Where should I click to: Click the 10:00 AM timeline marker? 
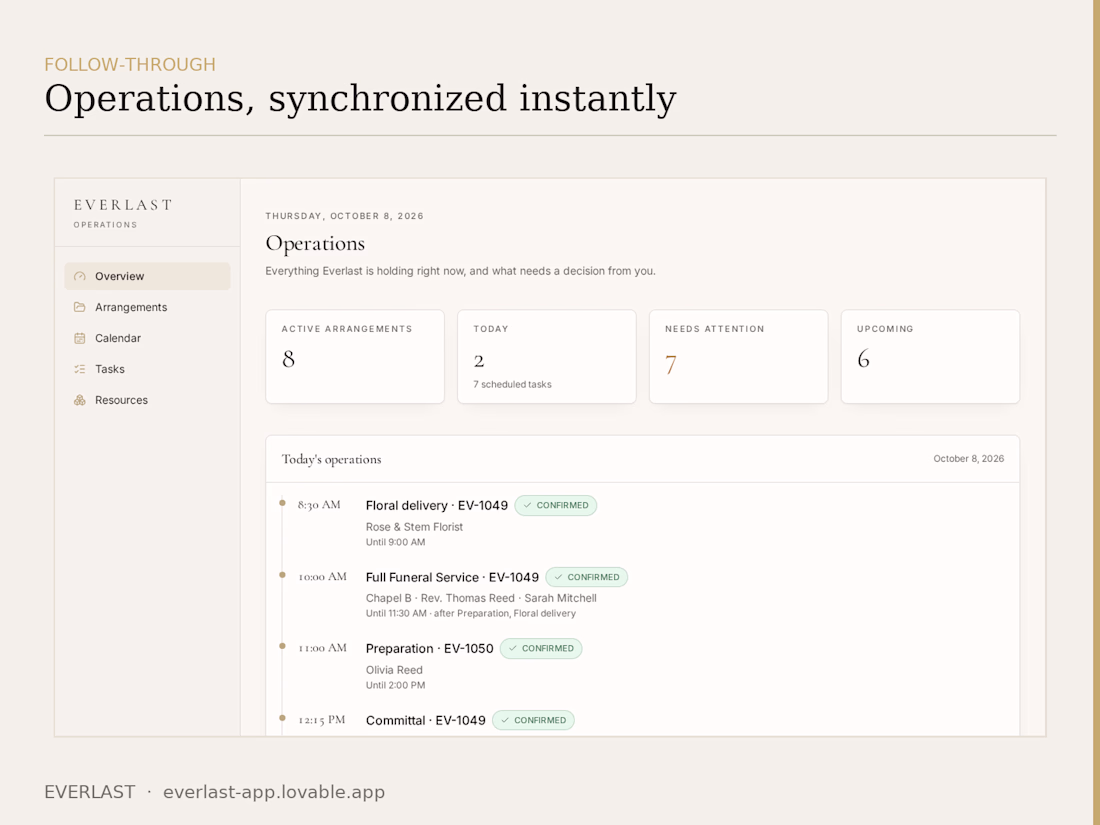click(x=283, y=575)
